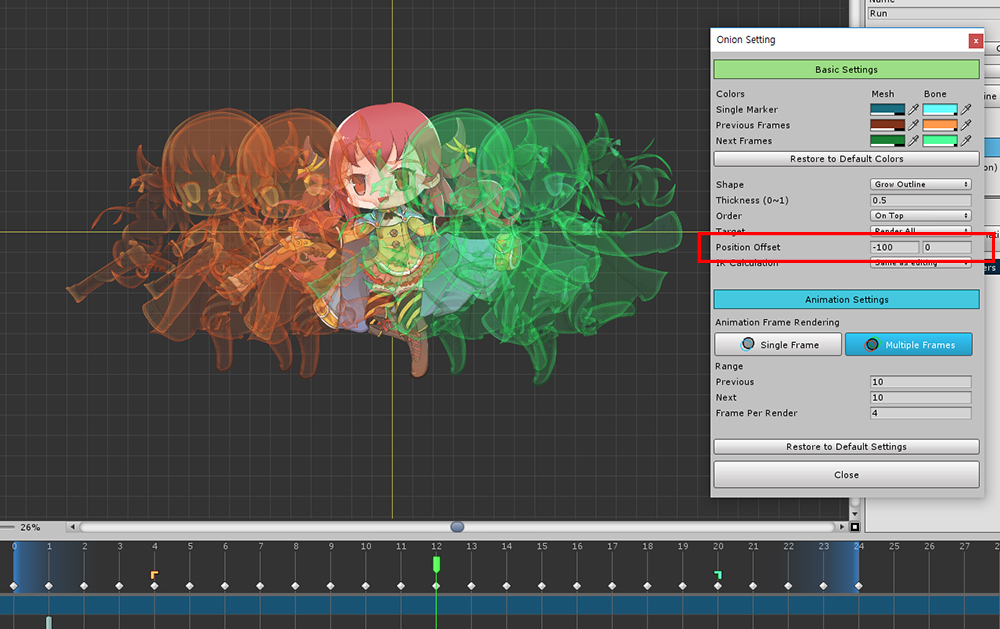Click the square icon right of scrollbar
The width and height of the screenshot is (1000, 629).
coord(855,527)
